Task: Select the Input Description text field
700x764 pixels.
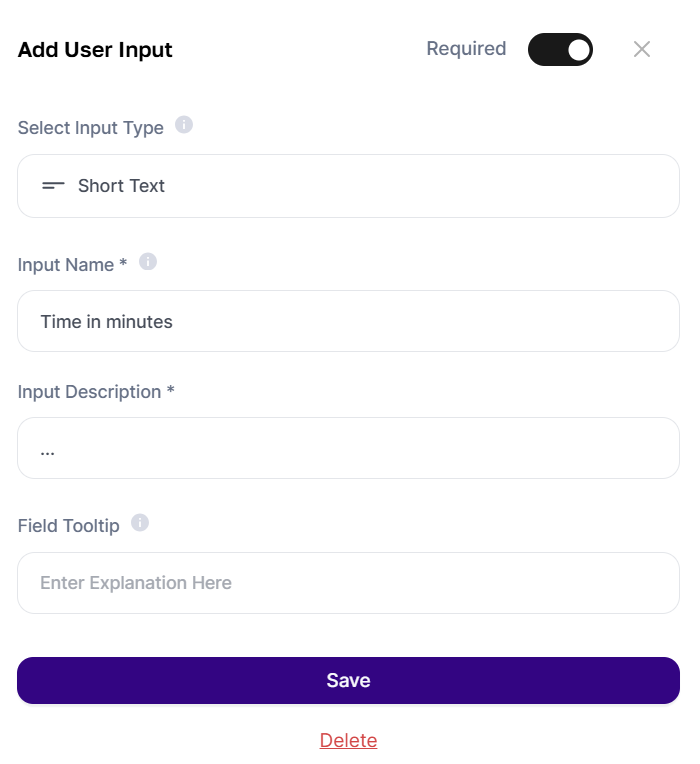Action: [x=348, y=448]
